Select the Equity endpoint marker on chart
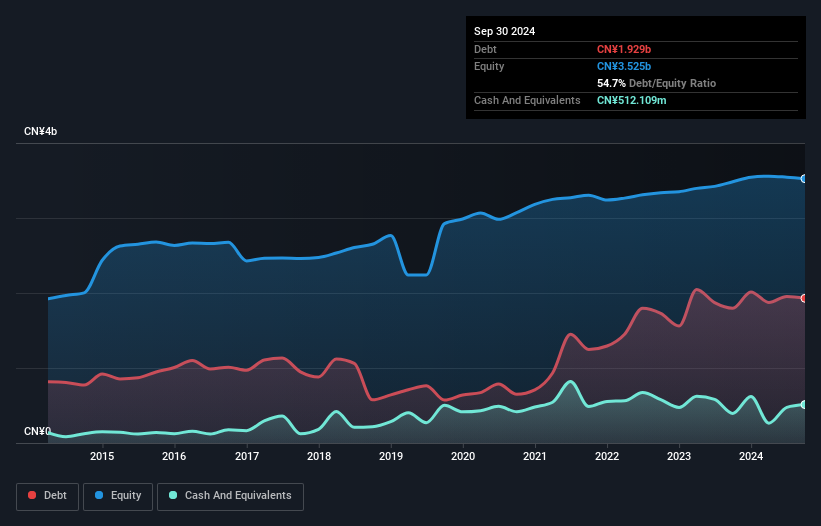 (804, 179)
